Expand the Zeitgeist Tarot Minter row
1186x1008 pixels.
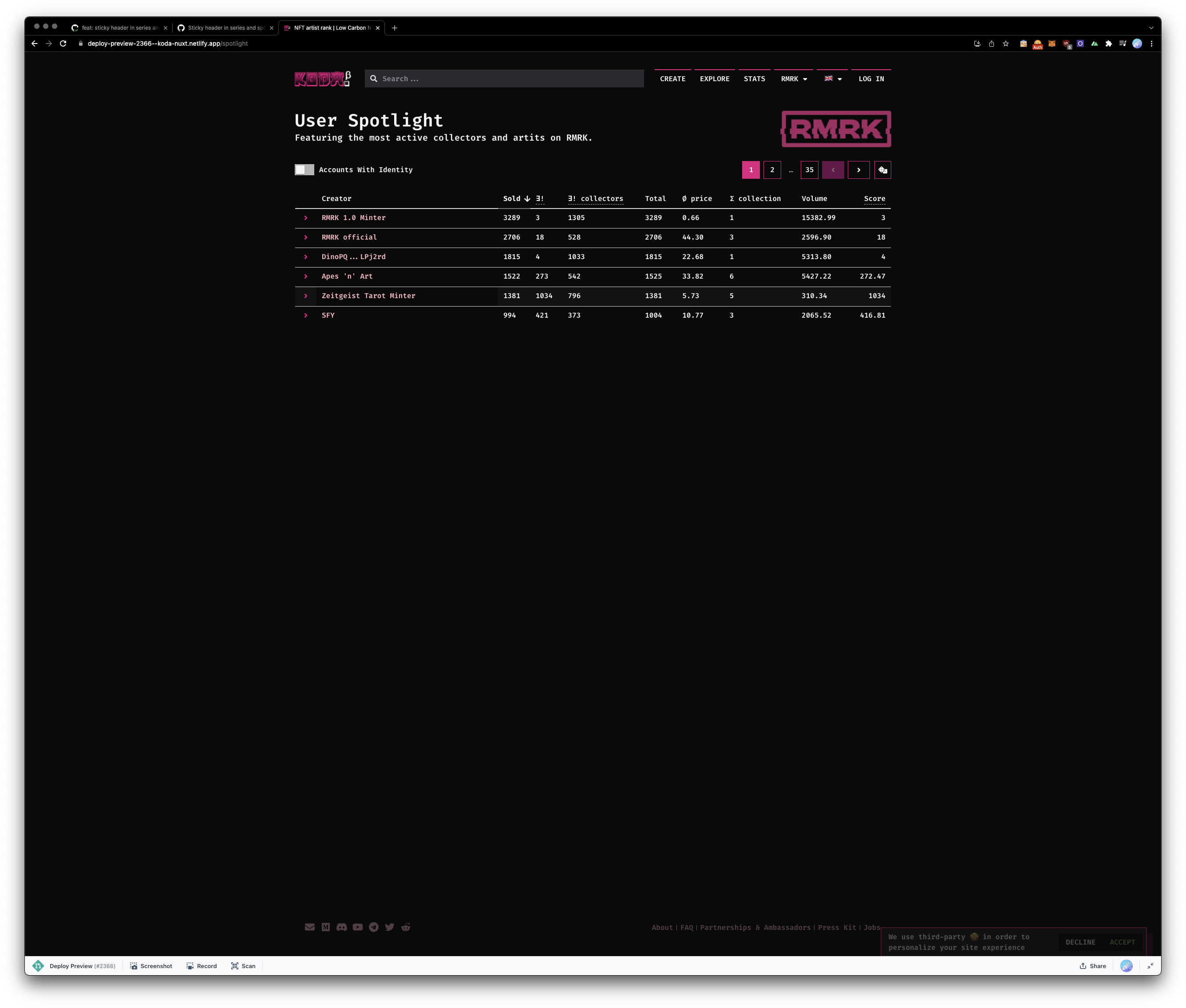click(x=306, y=296)
